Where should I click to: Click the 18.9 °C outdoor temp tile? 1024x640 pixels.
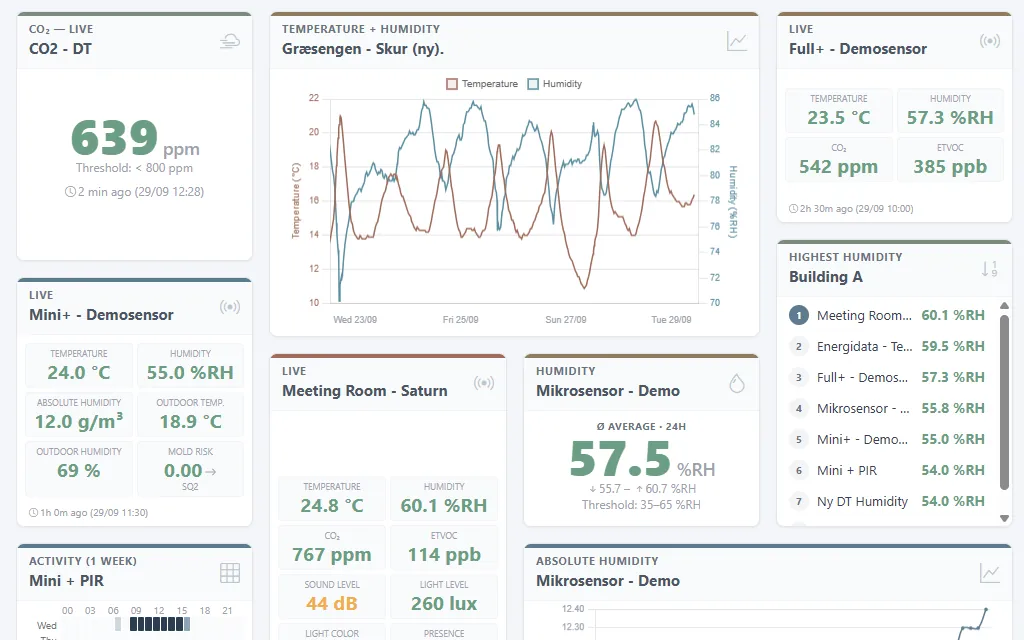190,414
